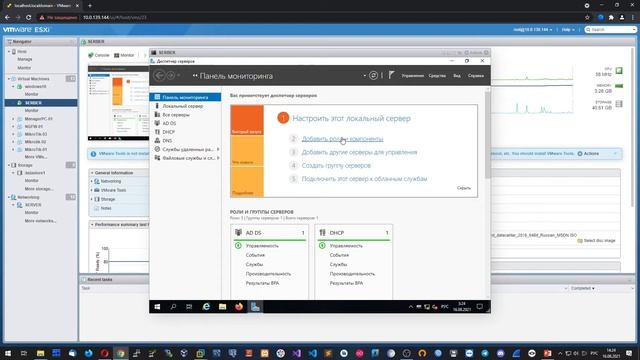Click Select disc image link

click(596, 241)
